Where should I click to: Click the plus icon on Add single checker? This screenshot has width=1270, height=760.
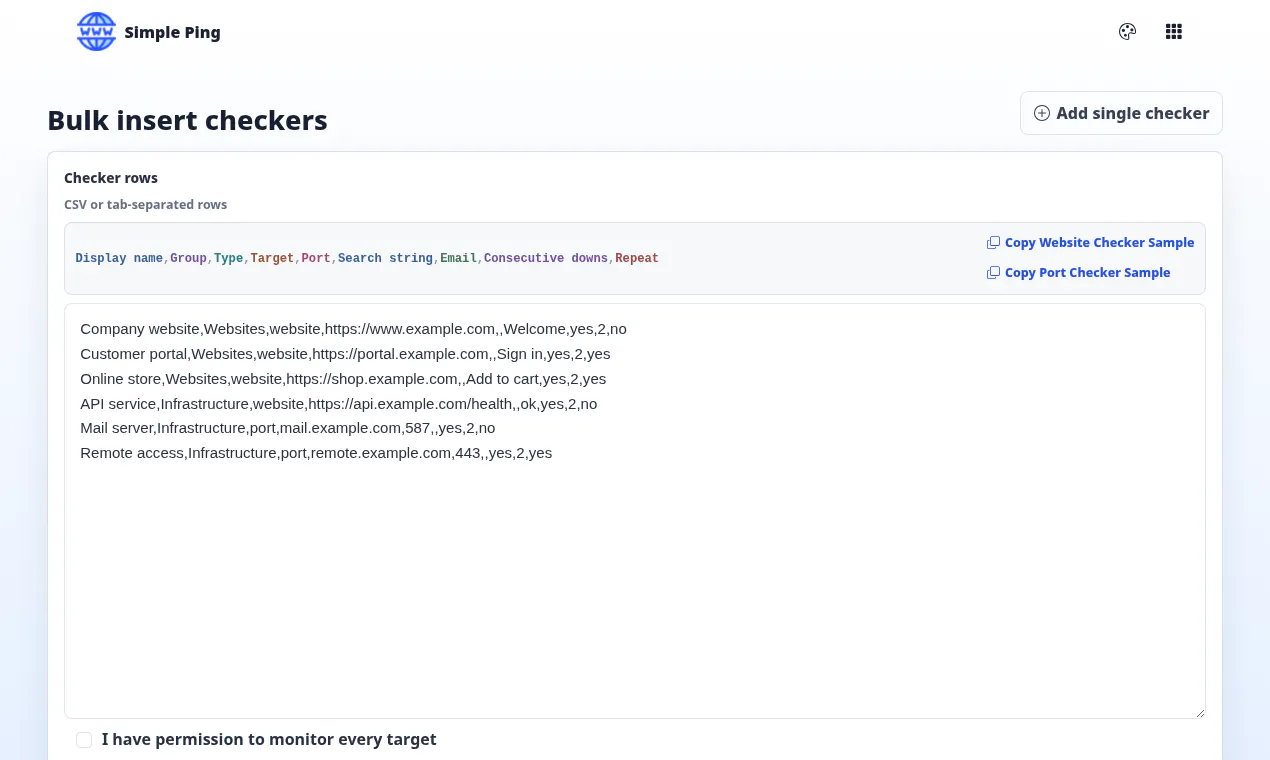coord(1042,113)
